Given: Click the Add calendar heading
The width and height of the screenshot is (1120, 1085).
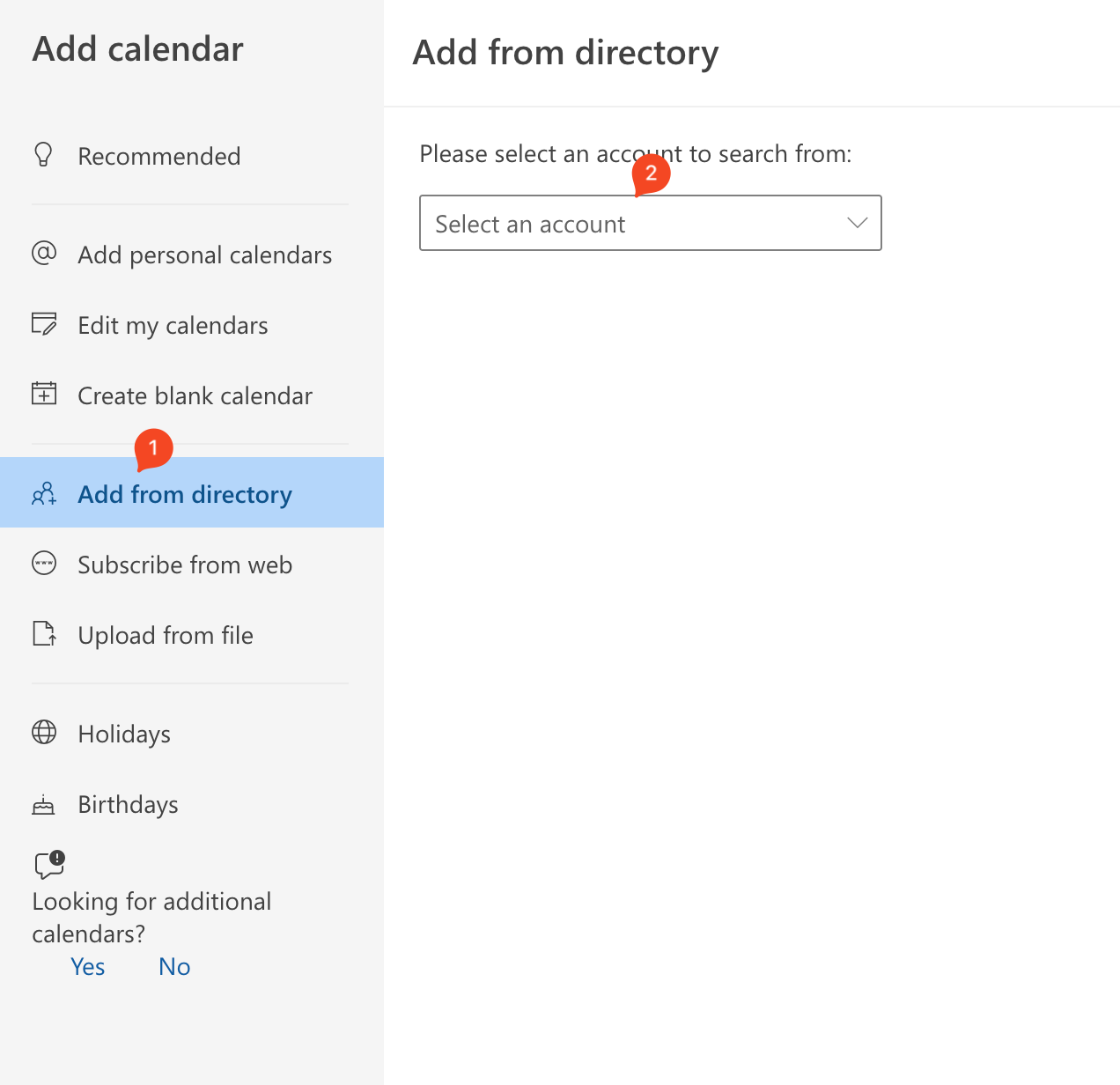Looking at the screenshot, I should pos(138,49).
